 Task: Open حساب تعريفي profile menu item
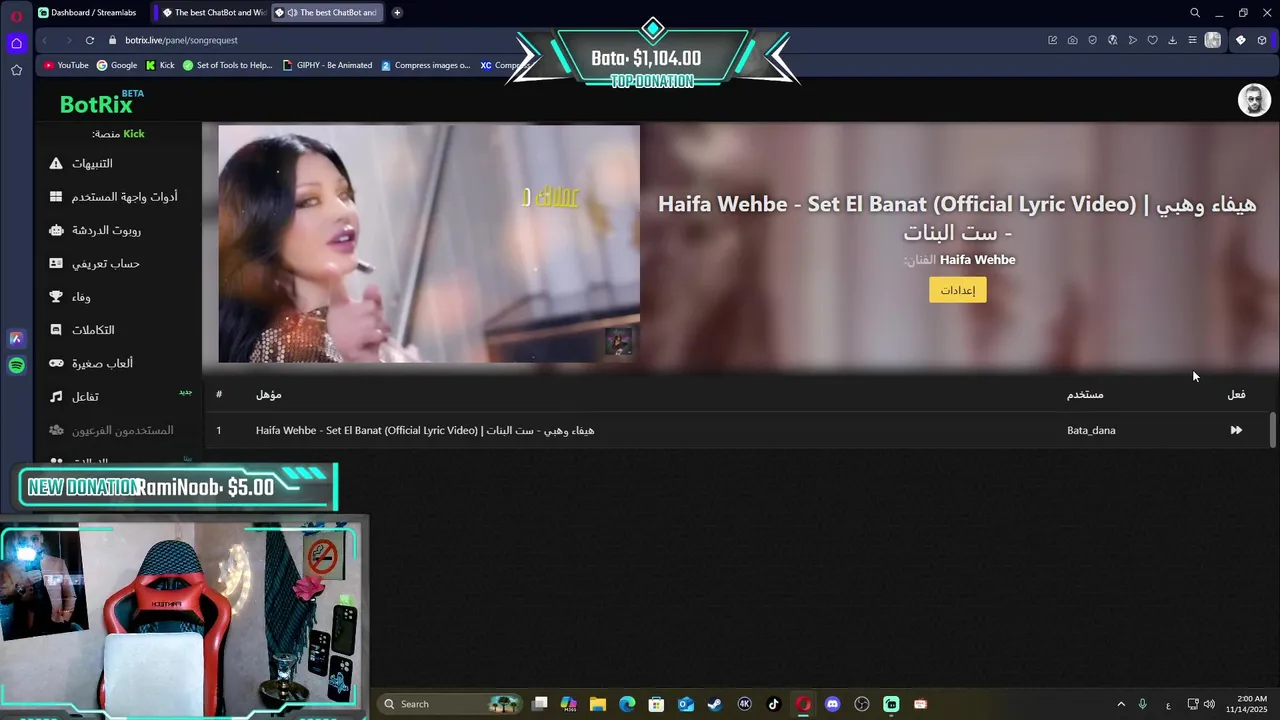point(105,263)
